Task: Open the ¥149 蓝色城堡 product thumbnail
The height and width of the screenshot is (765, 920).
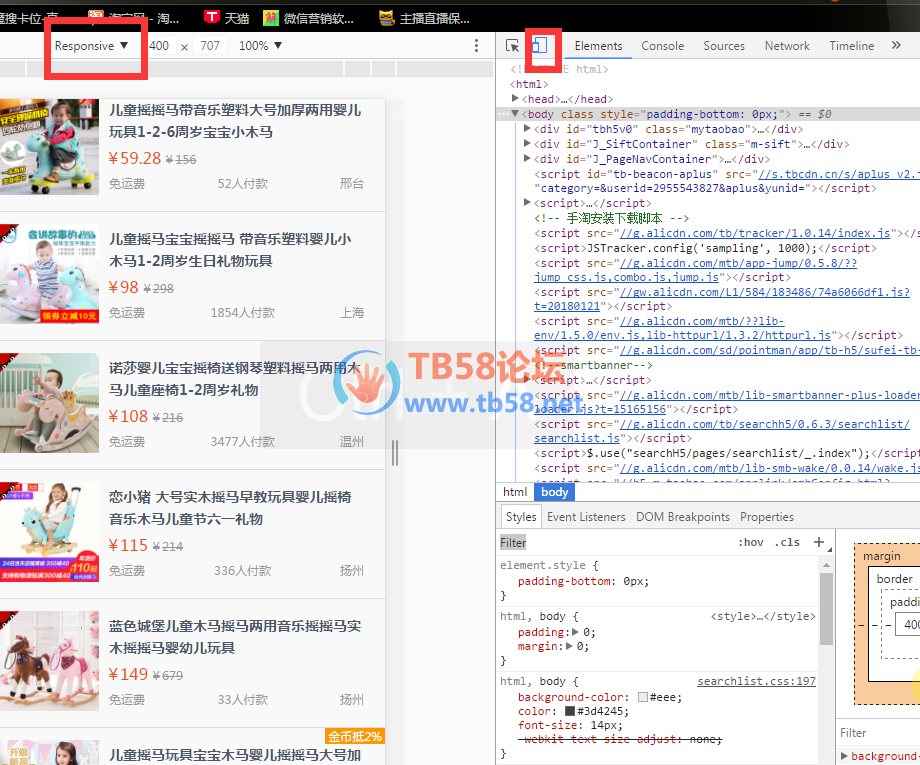Action: coord(49,661)
